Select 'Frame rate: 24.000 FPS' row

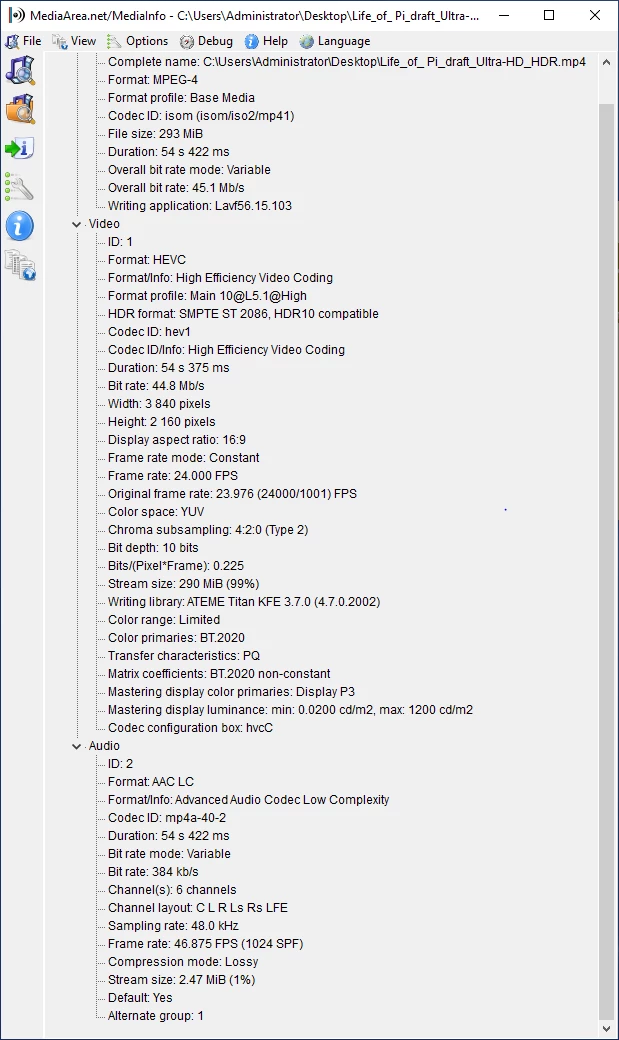[x=172, y=476]
